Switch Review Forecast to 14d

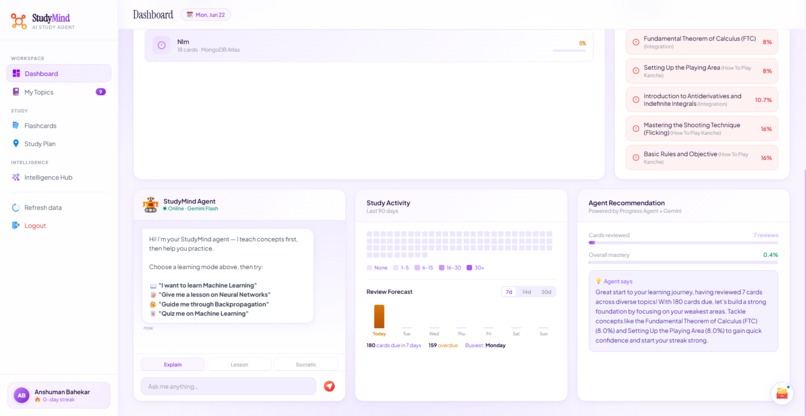[527, 292]
